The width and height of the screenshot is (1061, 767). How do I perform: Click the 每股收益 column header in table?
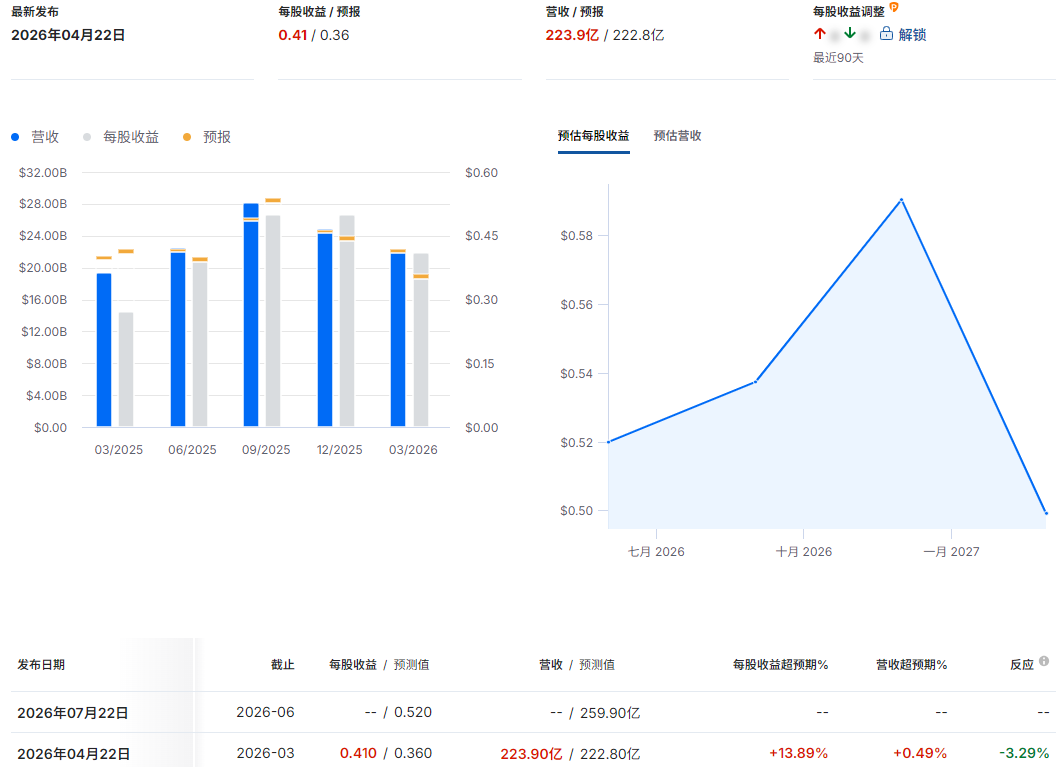[353, 665]
